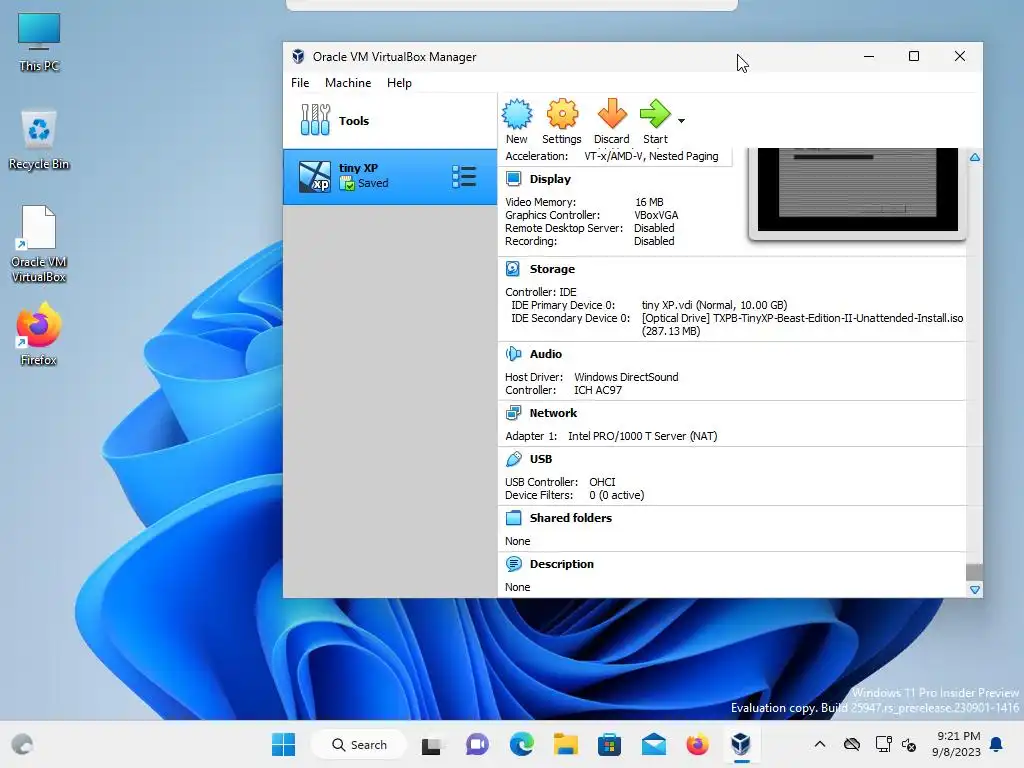
Task: Open the tiny XP machine menu icon
Action: (464, 177)
